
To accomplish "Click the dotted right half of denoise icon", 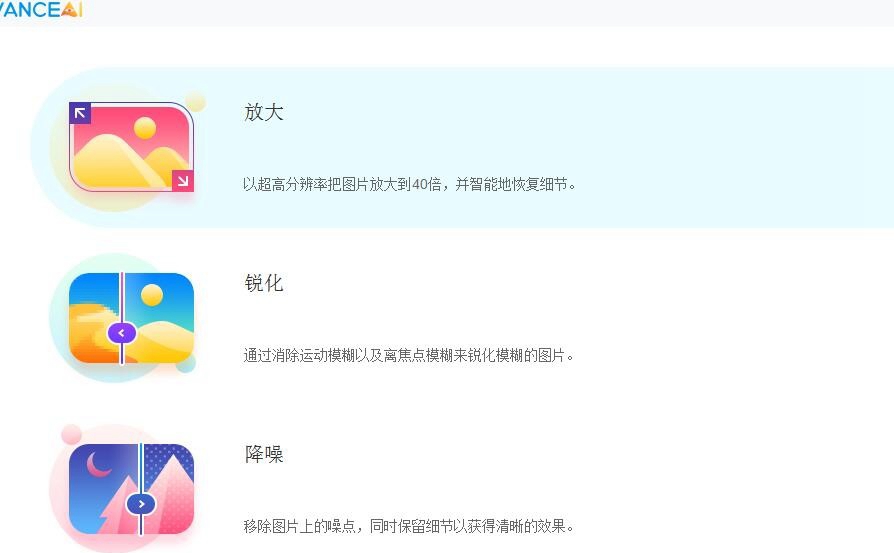I will (168, 489).
